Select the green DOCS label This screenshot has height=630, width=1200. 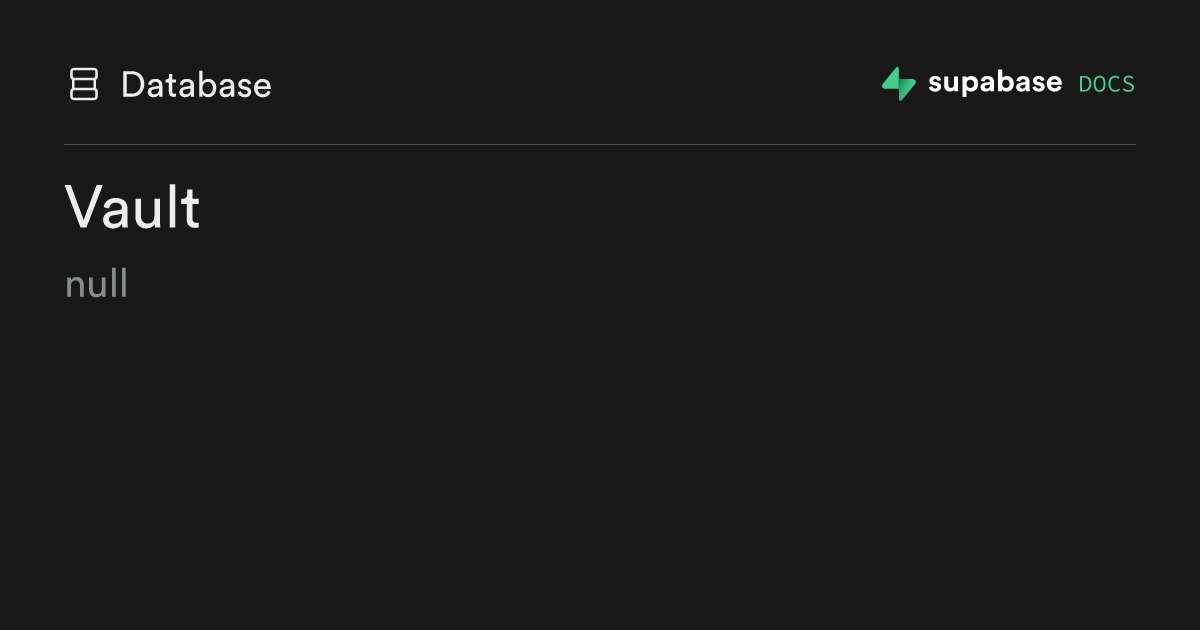[x=1107, y=85]
